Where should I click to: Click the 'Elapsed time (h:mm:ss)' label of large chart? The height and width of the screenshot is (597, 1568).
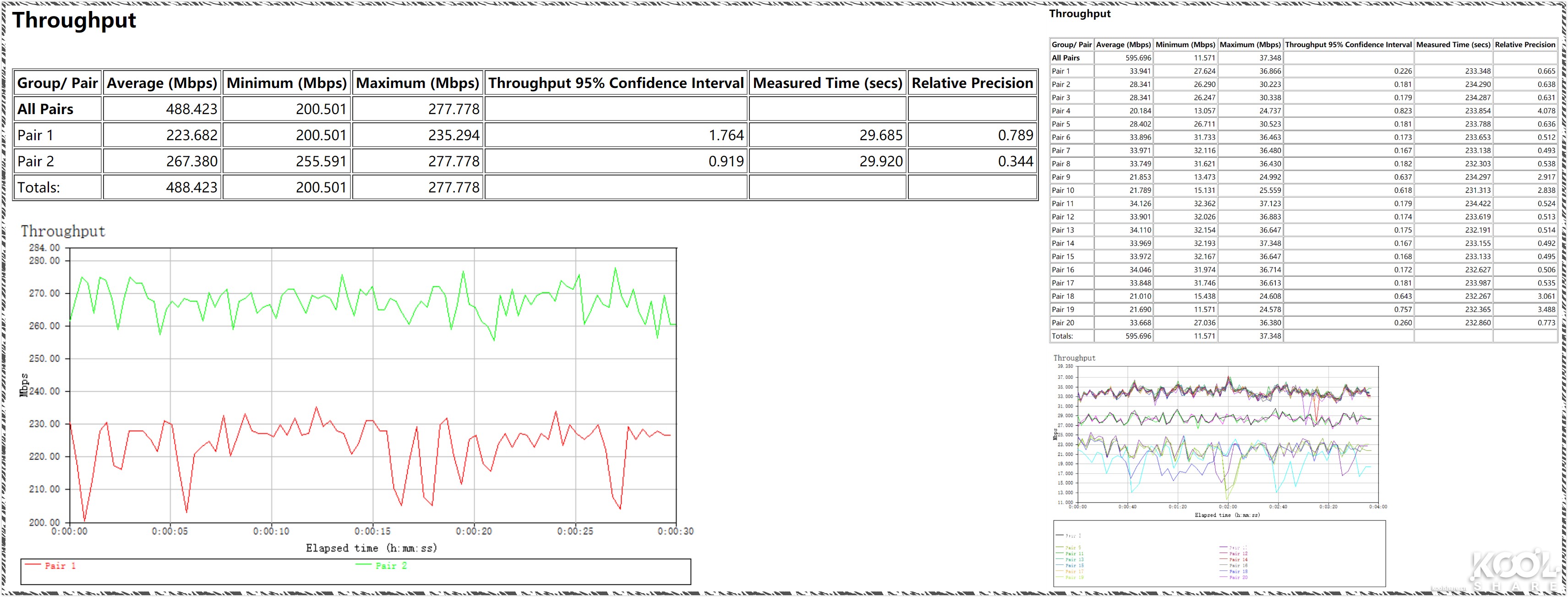pos(372,548)
